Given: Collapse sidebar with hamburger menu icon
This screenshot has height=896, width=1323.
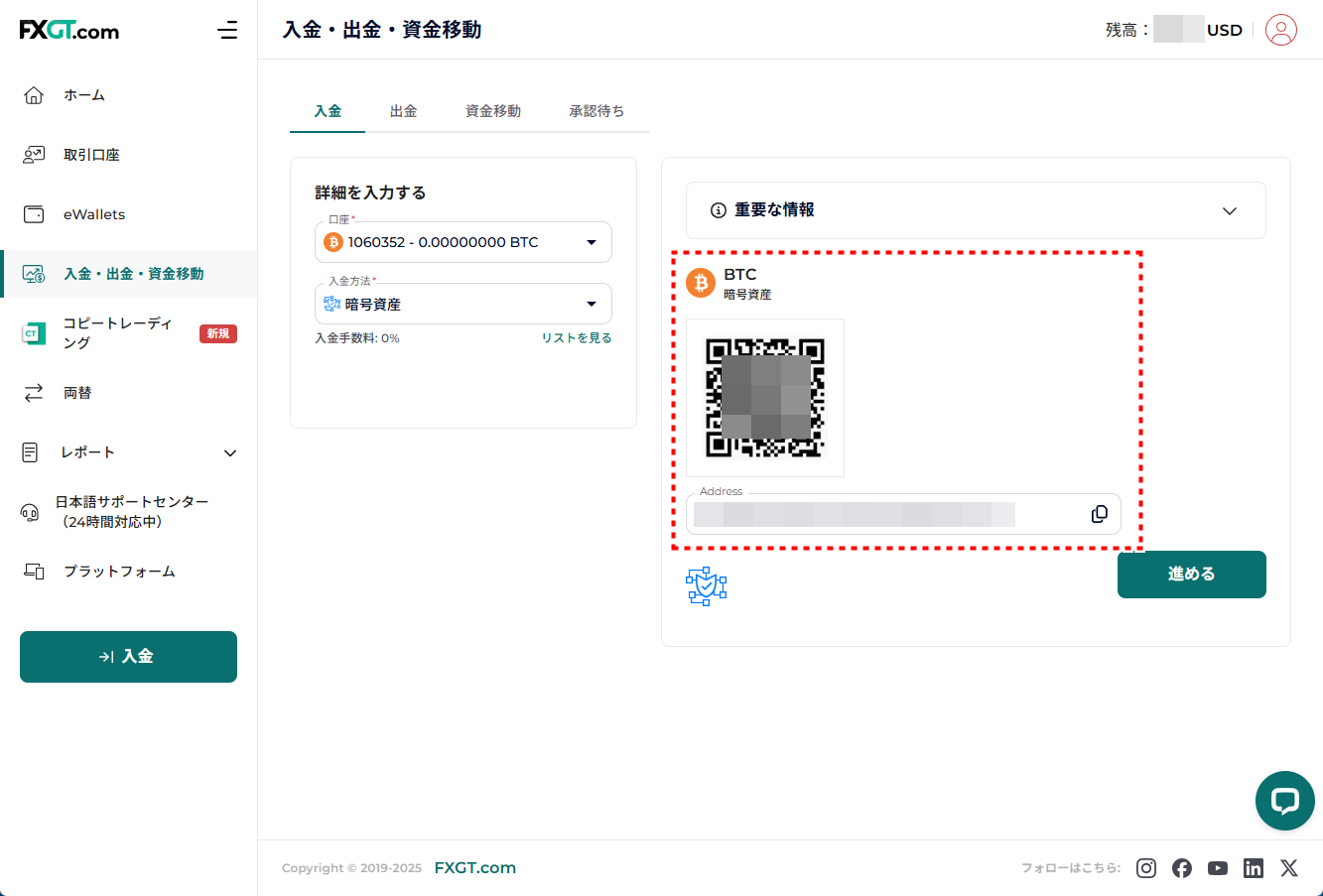Looking at the screenshot, I should (x=227, y=30).
